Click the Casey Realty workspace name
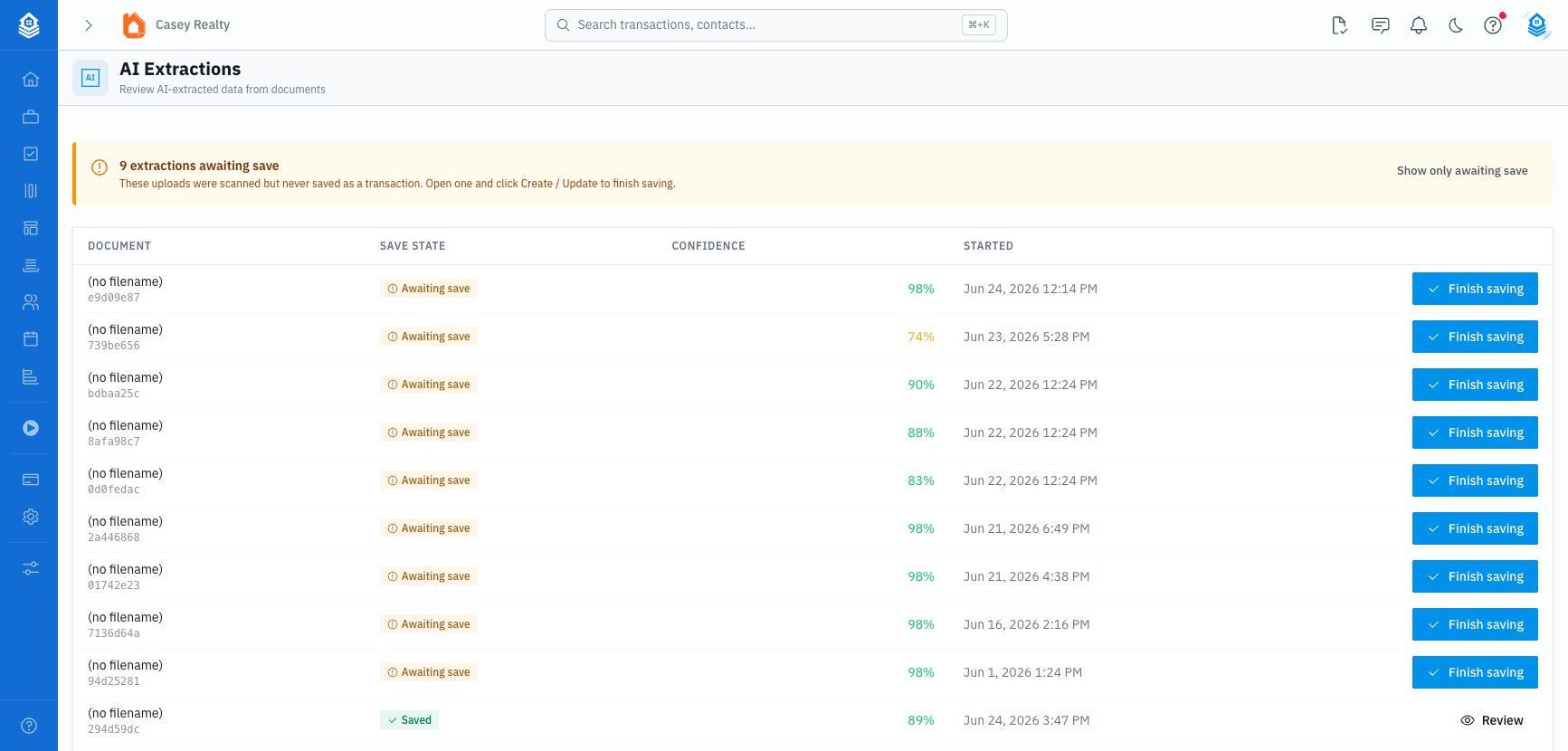This screenshot has width=1568, height=751. (193, 25)
